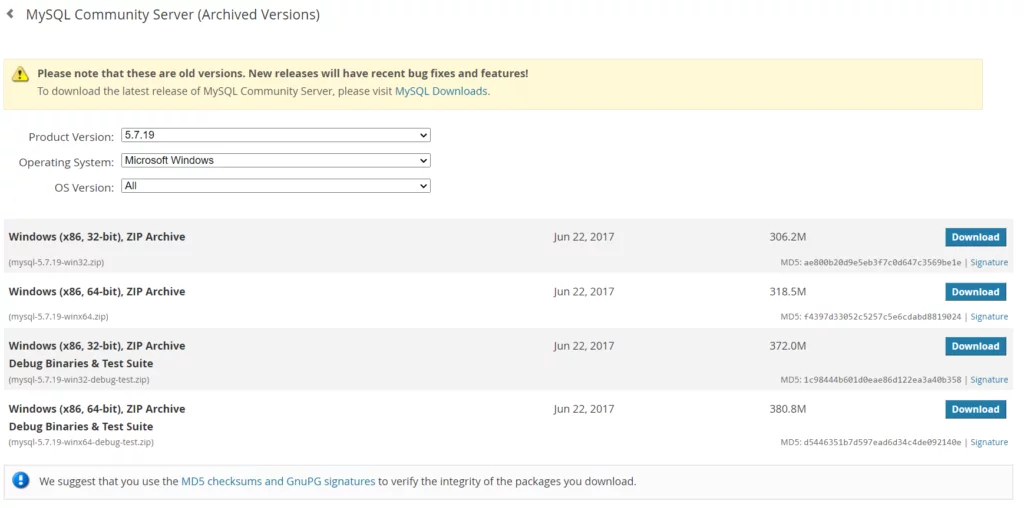Screen dimensions: 1024x507
Task: Click the 306.2M file size
Action: click(x=788, y=237)
